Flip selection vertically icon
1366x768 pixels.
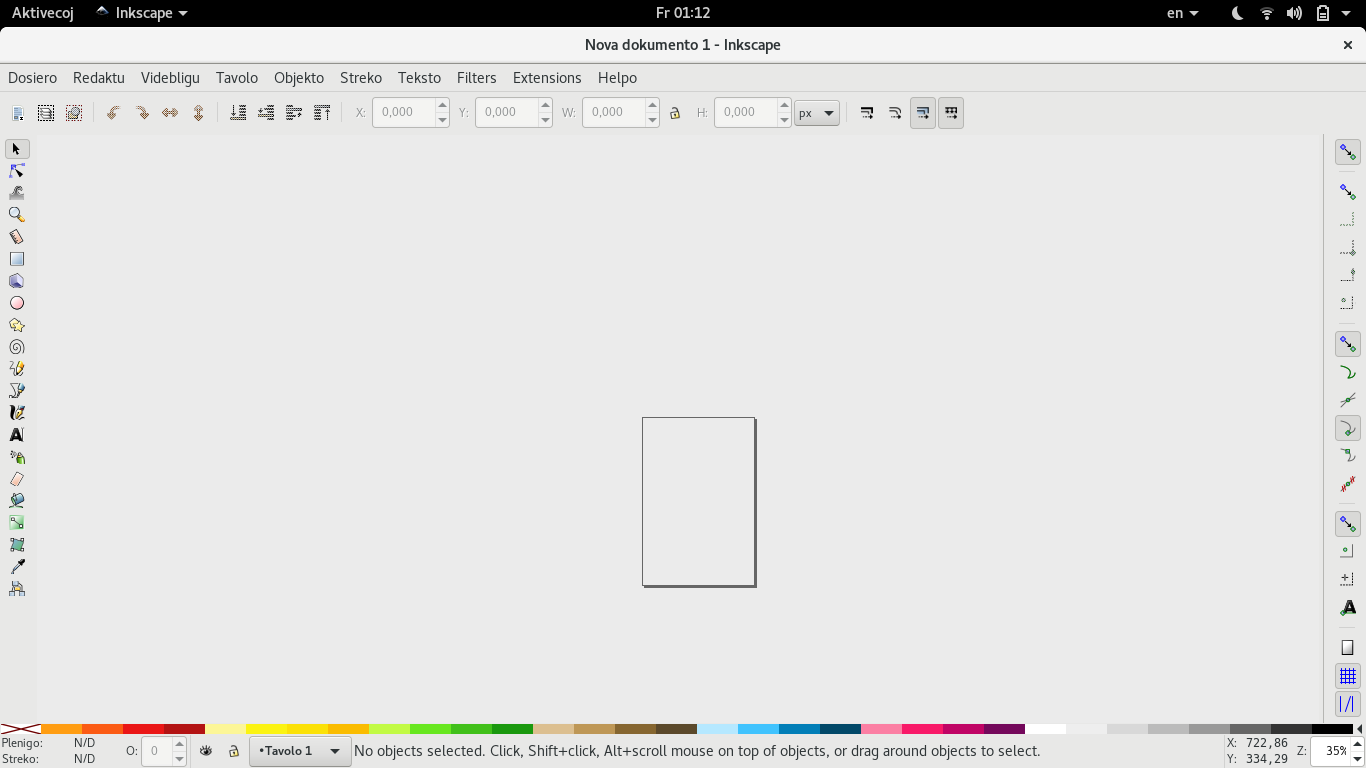198,113
